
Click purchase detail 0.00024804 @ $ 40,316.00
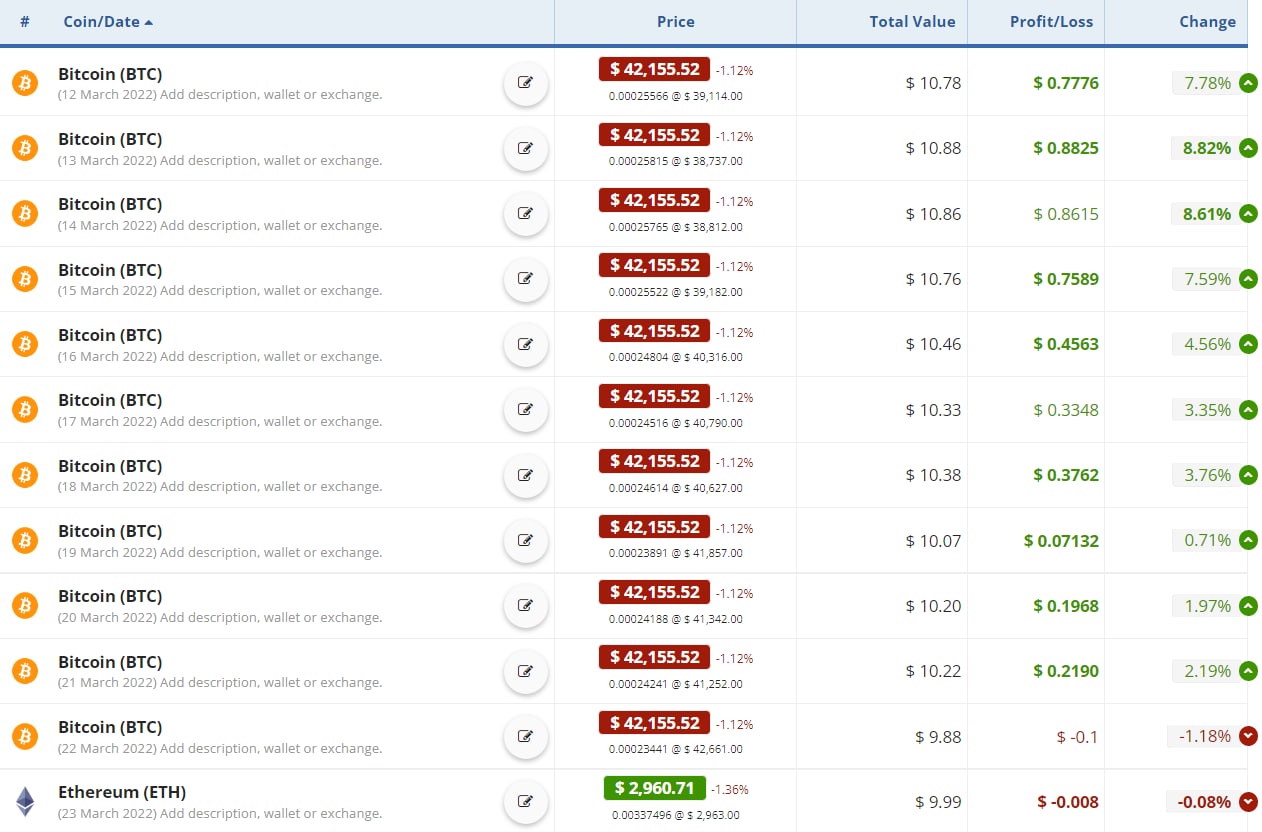[x=676, y=357]
